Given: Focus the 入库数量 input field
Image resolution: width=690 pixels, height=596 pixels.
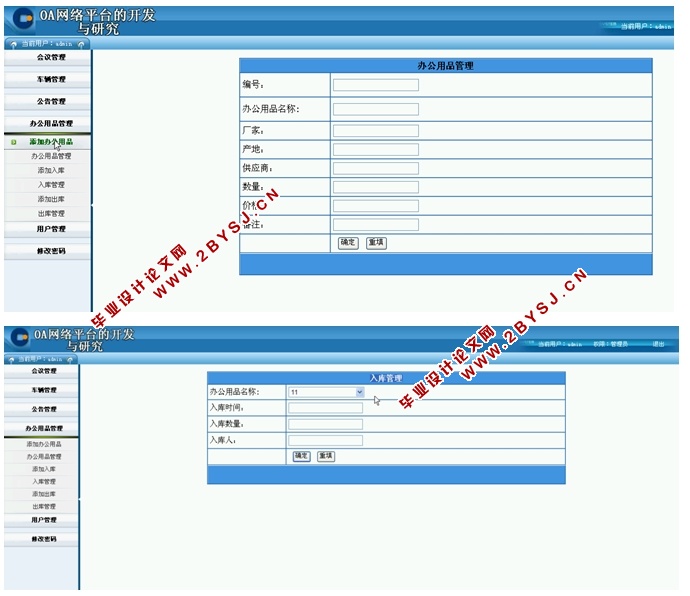Looking at the screenshot, I should (x=326, y=424).
